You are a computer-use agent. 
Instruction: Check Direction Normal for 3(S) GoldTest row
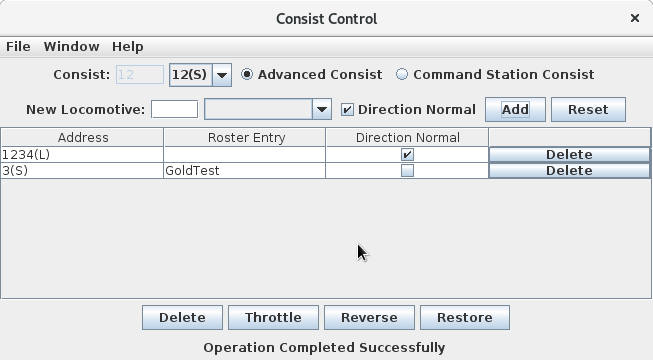tap(407, 170)
